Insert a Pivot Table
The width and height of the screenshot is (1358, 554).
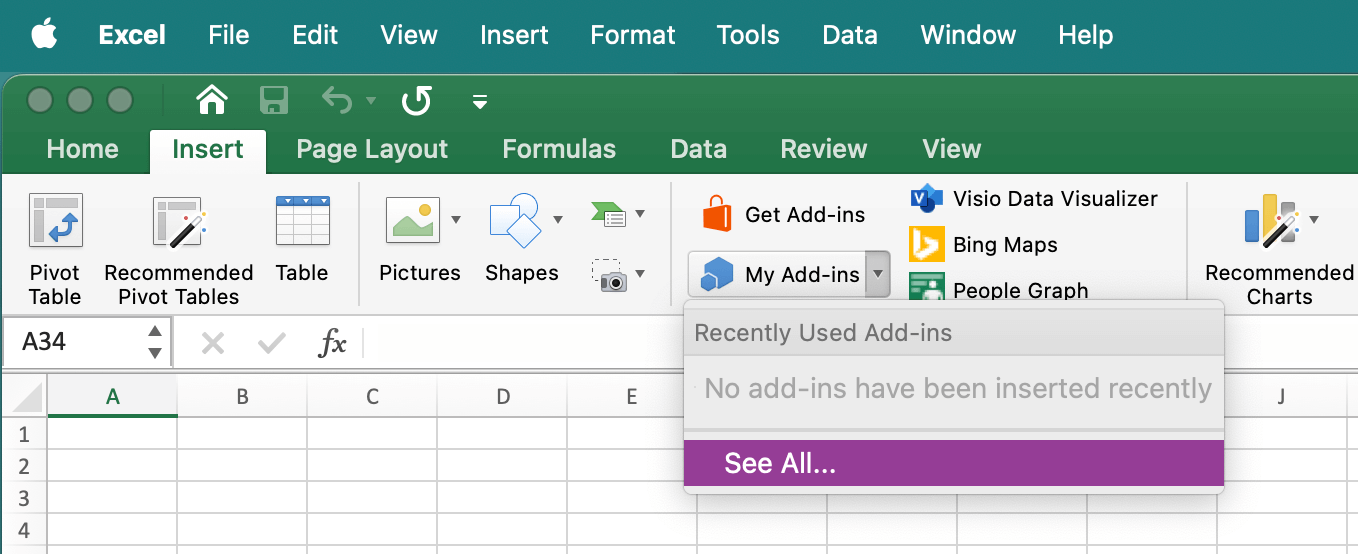(x=55, y=249)
